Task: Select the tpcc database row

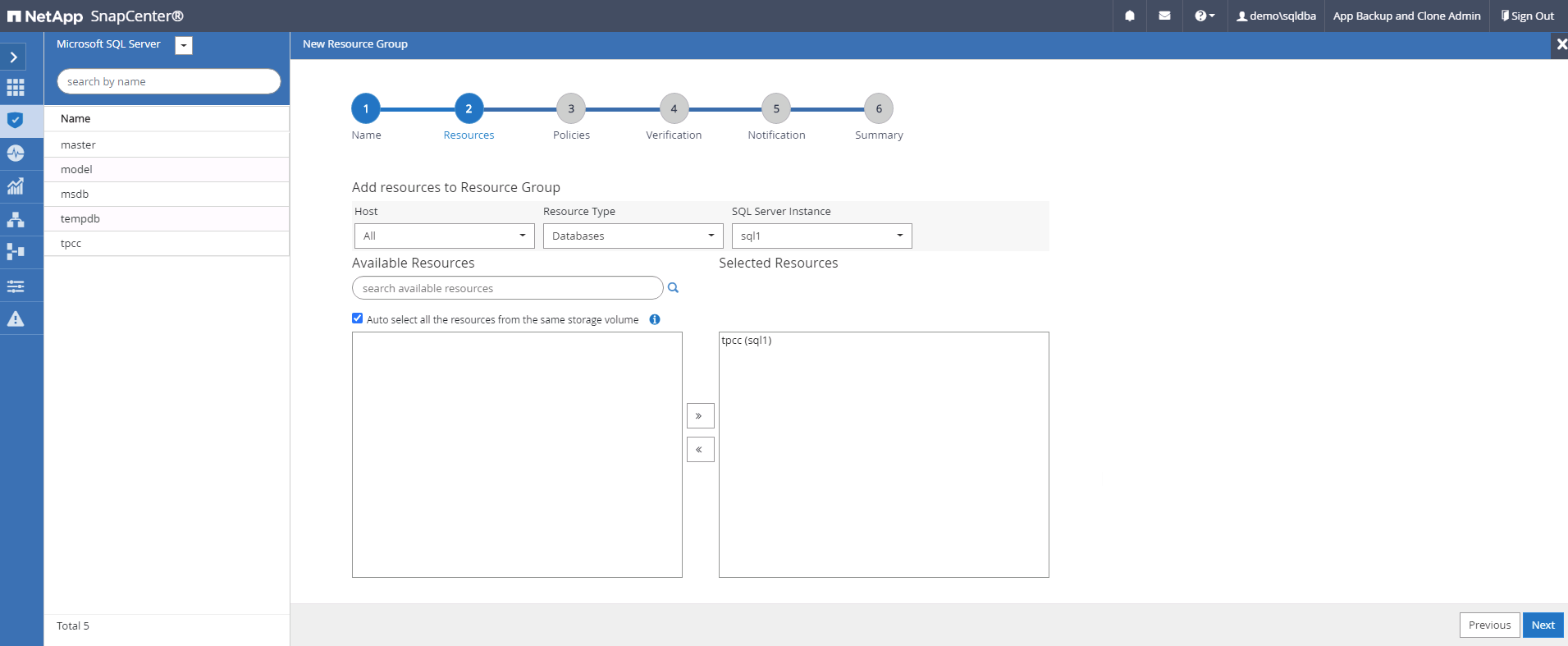Action: [167, 243]
